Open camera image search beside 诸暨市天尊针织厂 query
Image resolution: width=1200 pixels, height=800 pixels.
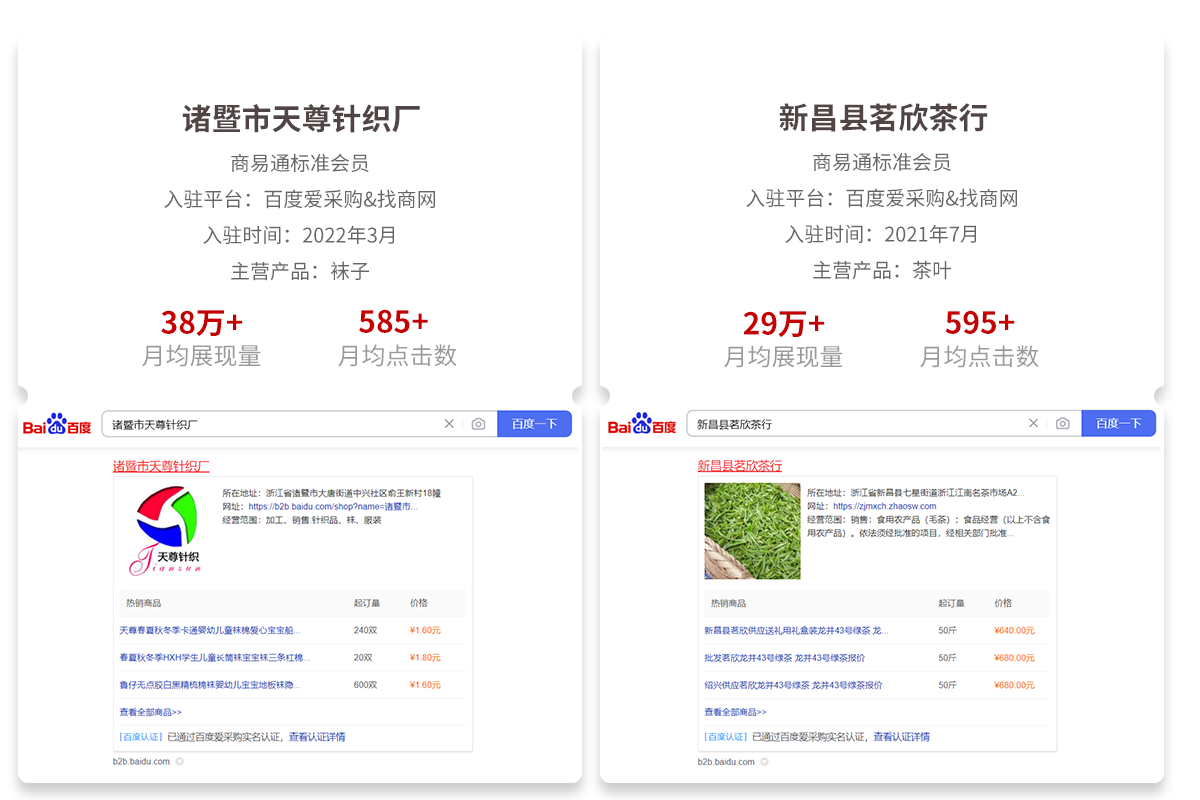[478, 424]
